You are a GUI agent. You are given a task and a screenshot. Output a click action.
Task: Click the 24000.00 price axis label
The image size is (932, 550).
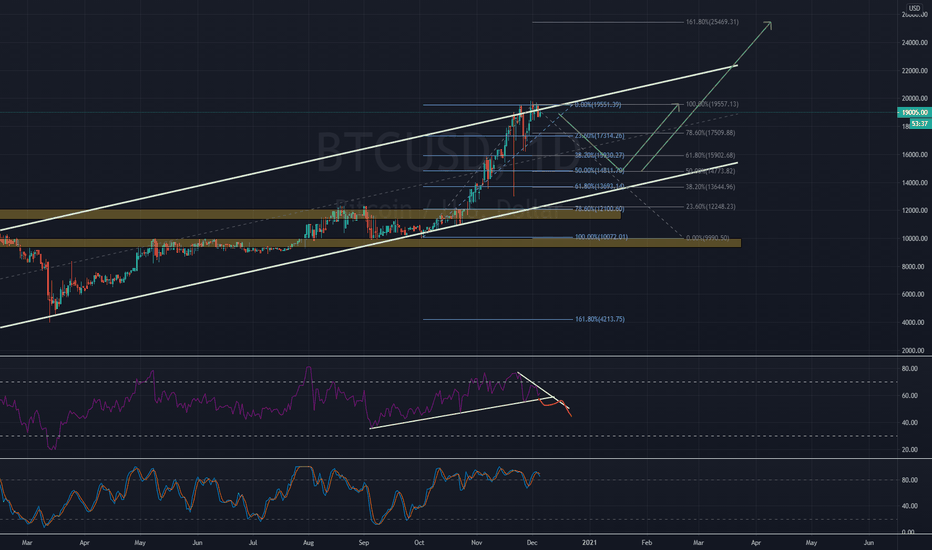pyautogui.click(x=915, y=43)
